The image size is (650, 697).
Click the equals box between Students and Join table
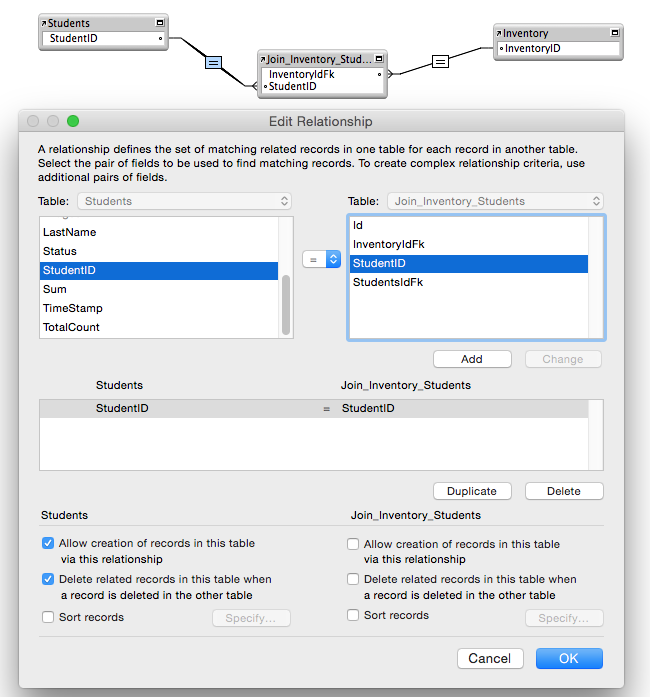(213, 62)
